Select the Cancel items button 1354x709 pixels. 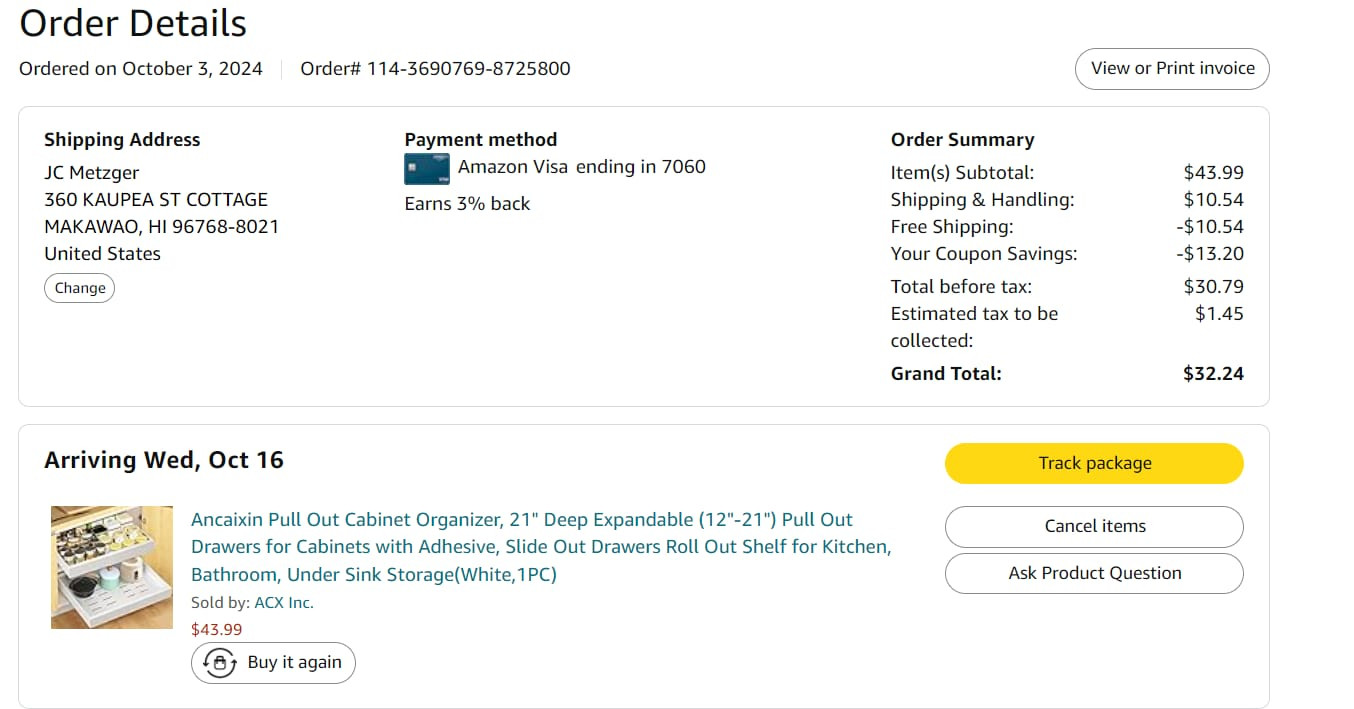pos(1094,526)
